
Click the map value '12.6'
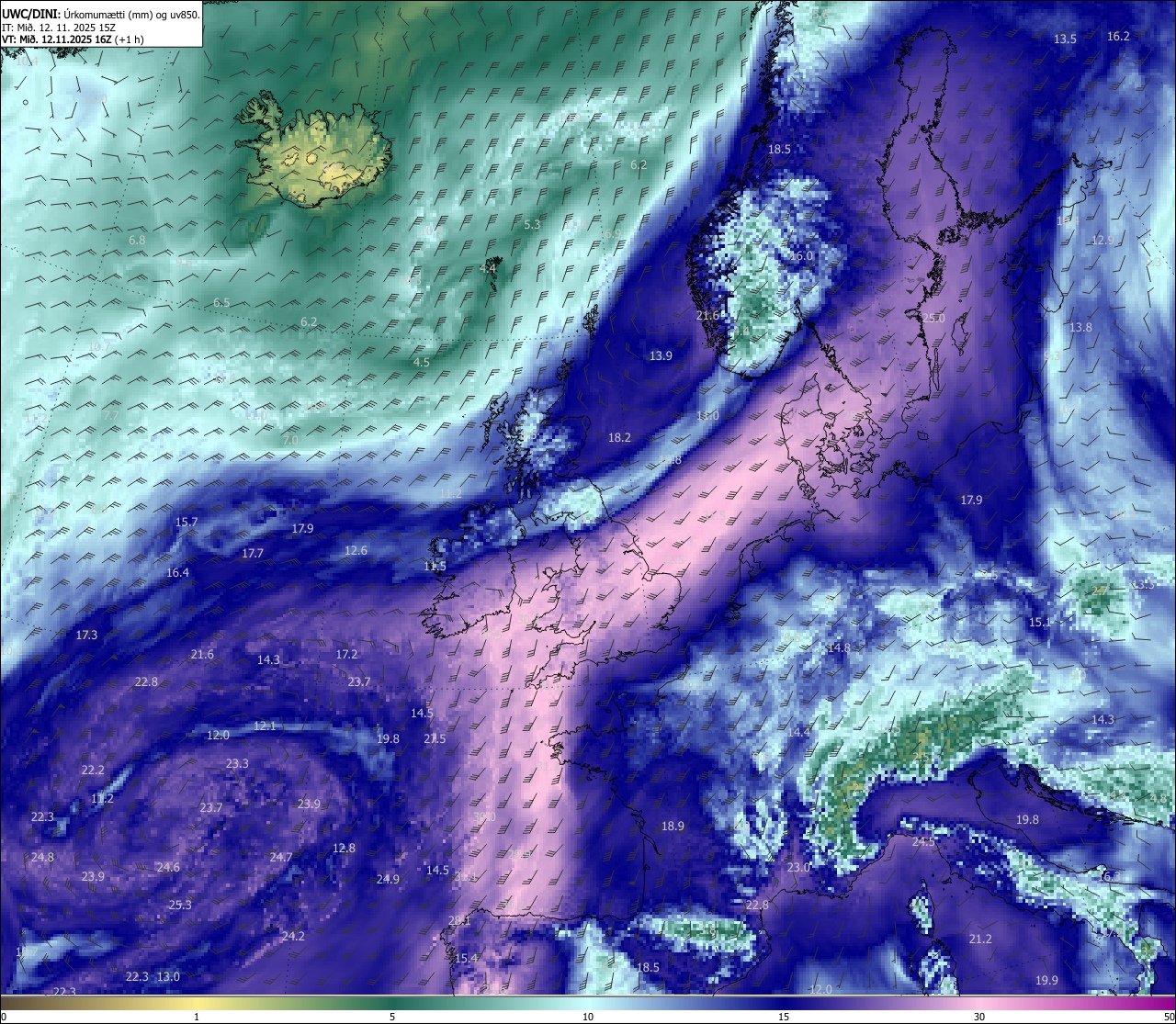pyautogui.click(x=356, y=551)
